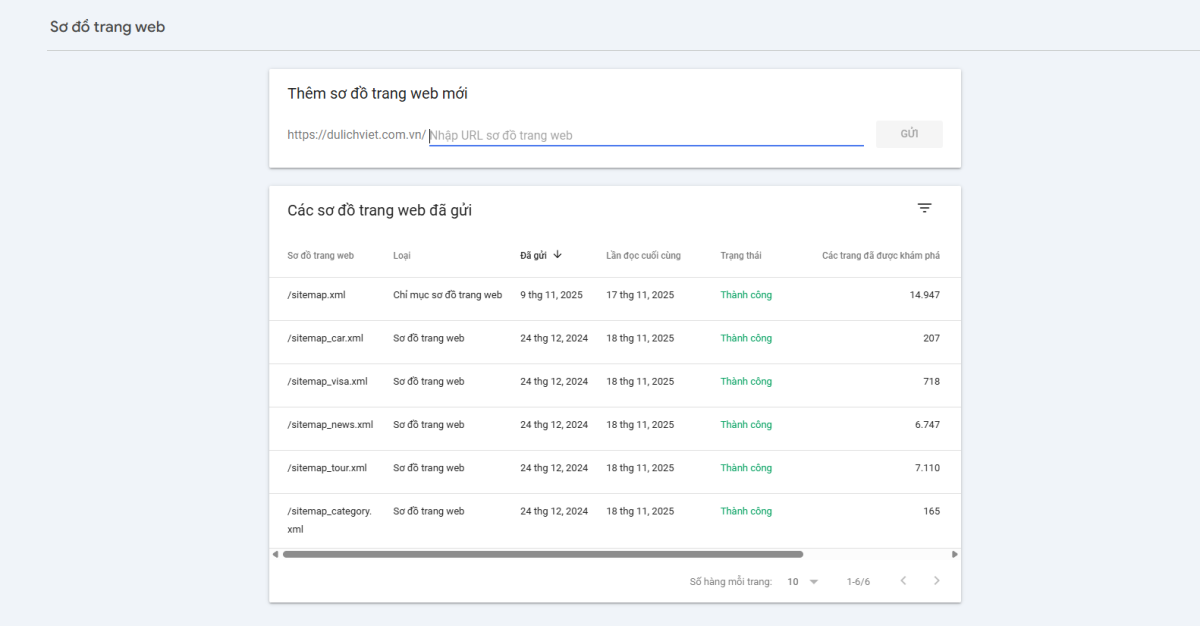The height and width of the screenshot is (626, 1200).
Task: Click the left scroll arrow of the table
Action: (x=275, y=553)
